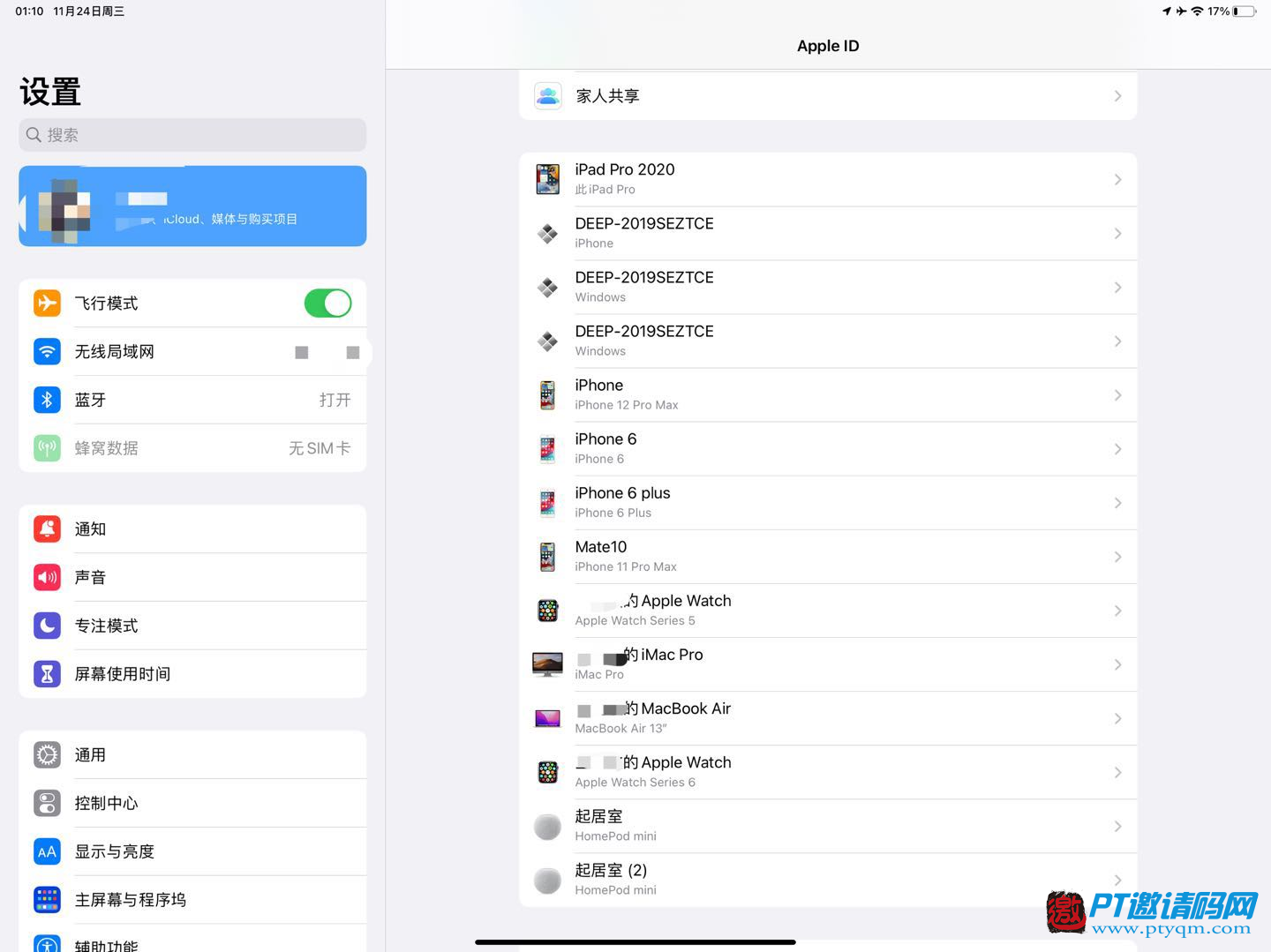Tap the DEEP-2019SEZTCE iPhone row icon
The image size is (1271, 952).
(548, 234)
